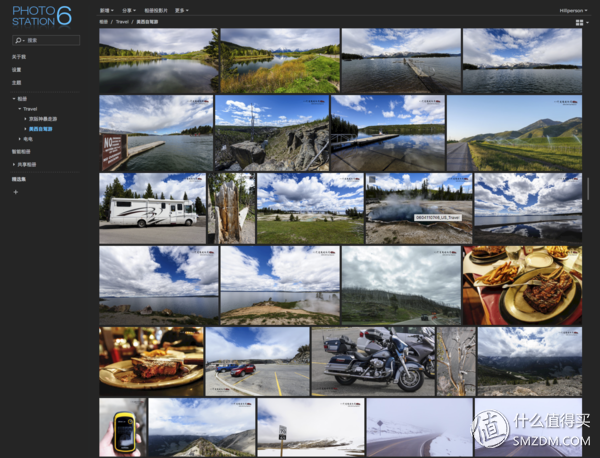
Task: Open the 关于我 page
Action: (19, 57)
